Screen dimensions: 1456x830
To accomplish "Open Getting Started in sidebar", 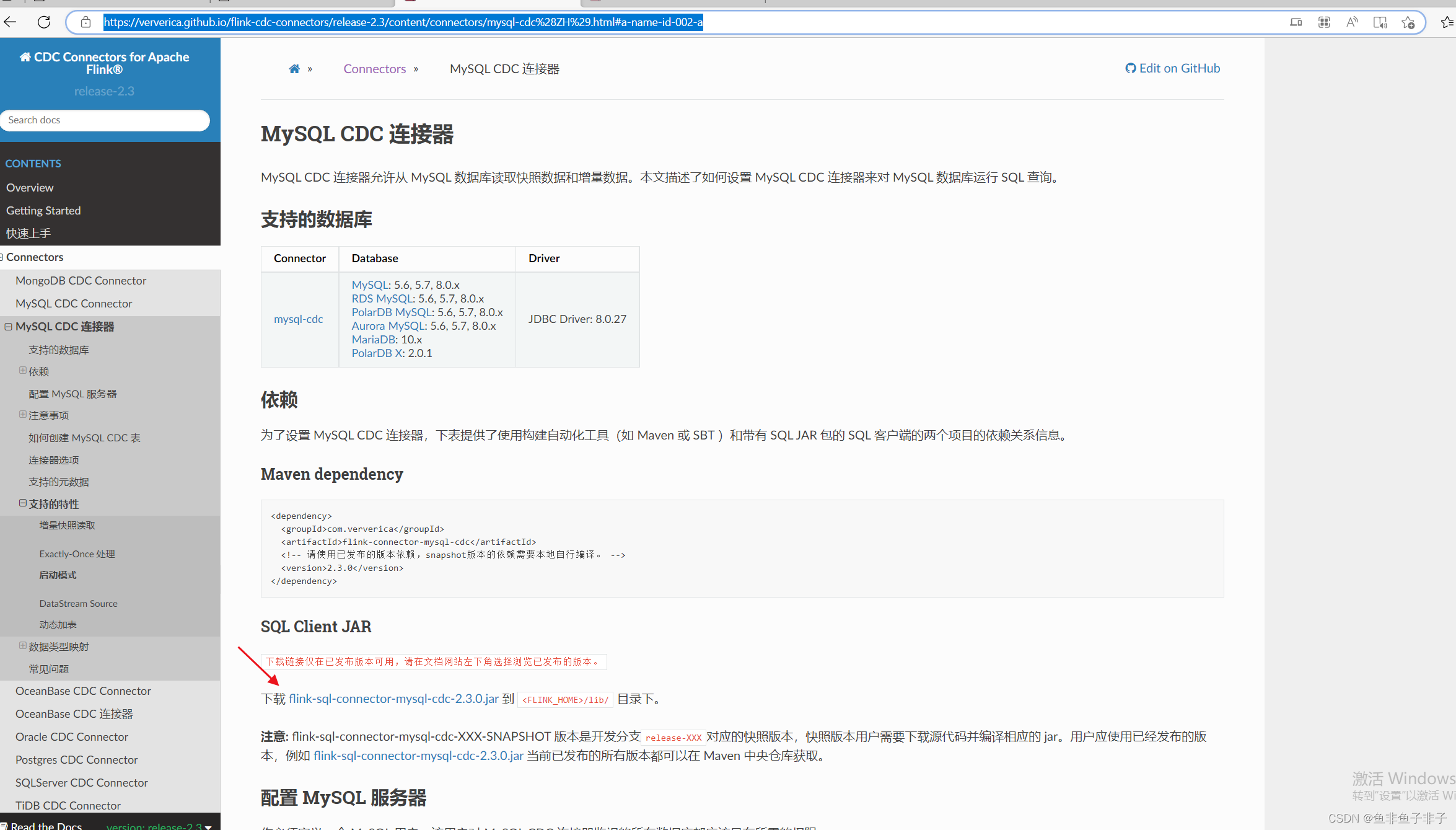I will click(x=43, y=210).
